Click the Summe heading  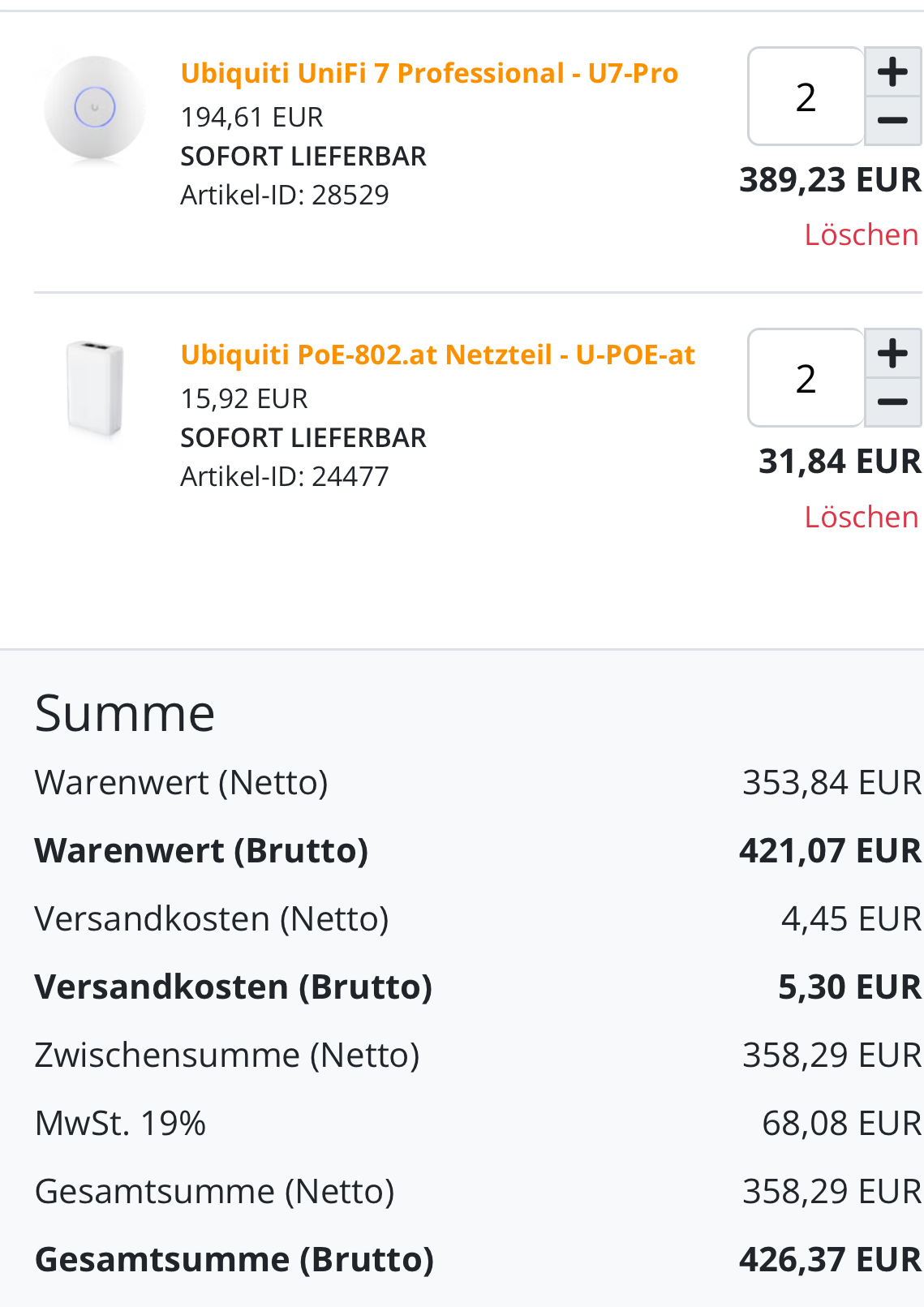(125, 714)
